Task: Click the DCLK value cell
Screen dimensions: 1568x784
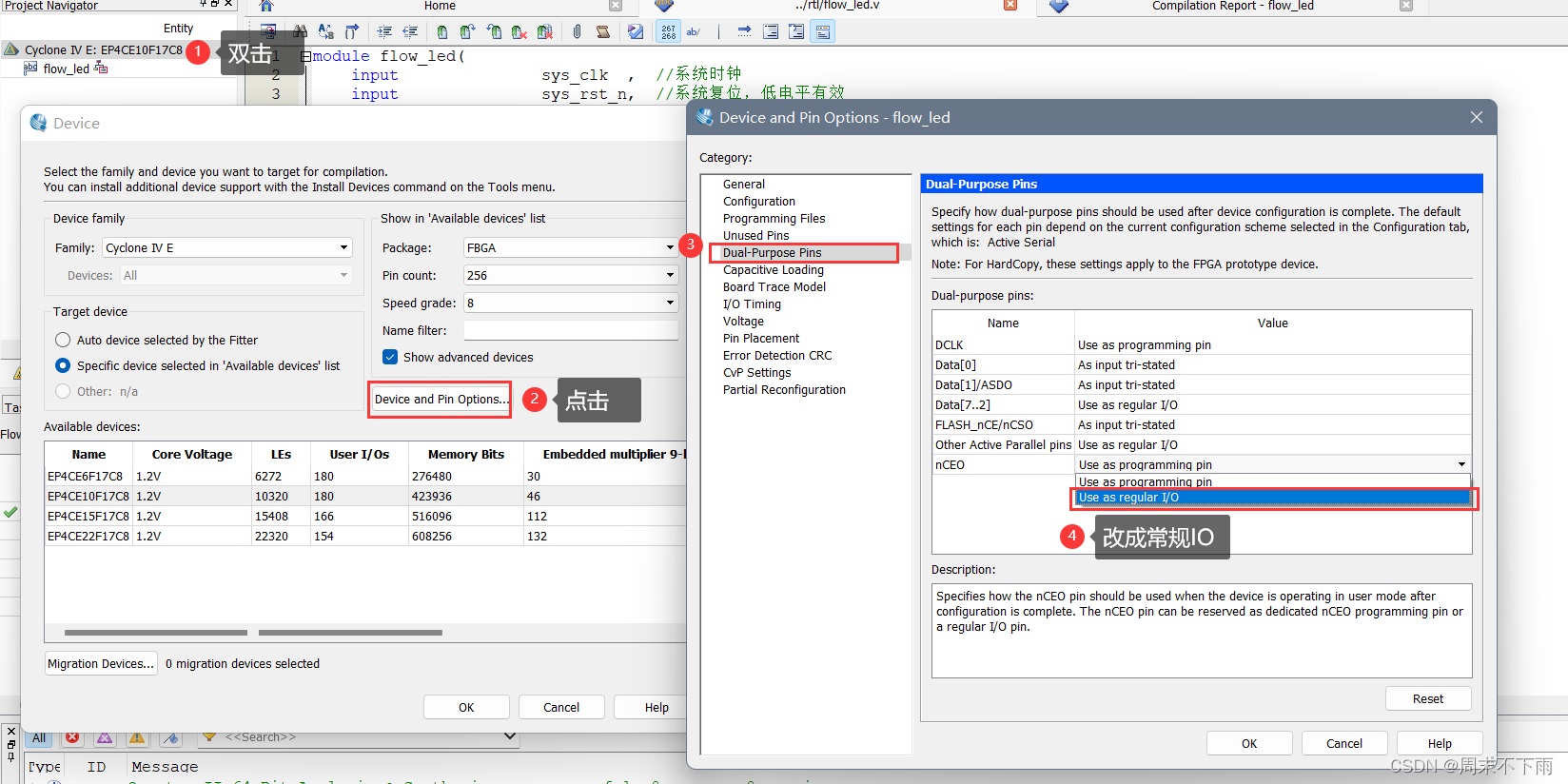Action: pyautogui.click(x=1272, y=345)
